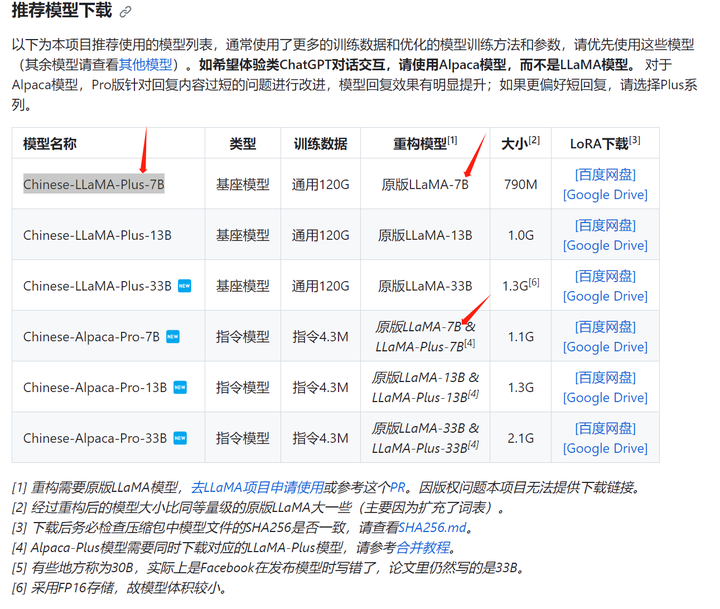This screenshot has height=609, width=720.
Task: Click the 原版LLaMA-13B cell
Action: tap(425, 235)
